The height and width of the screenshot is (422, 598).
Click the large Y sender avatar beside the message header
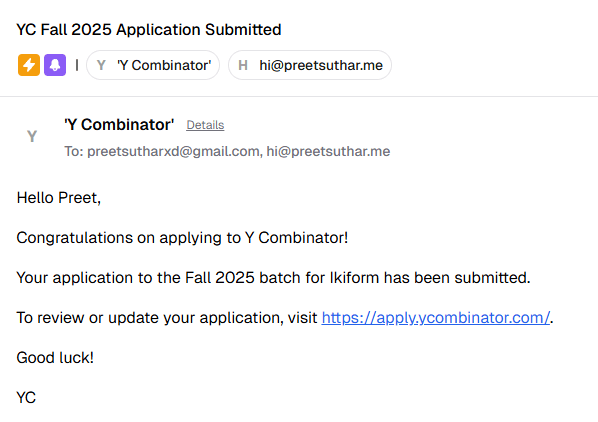[x=32, y=136]
